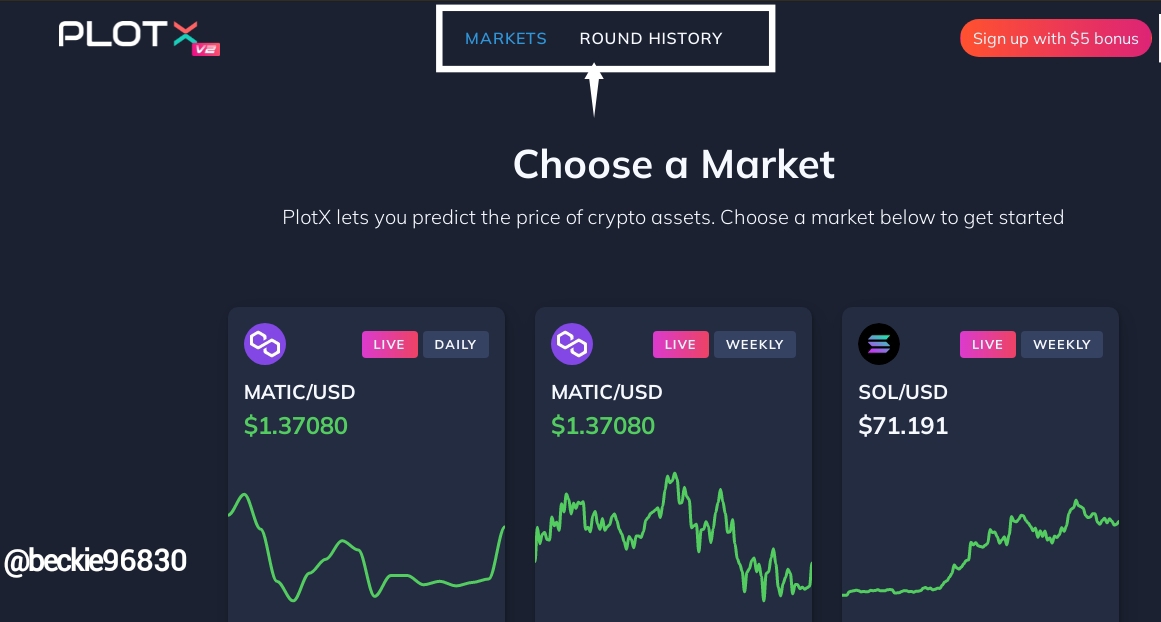Click the Choose a Market heading
Screen dimensions: 1161x622
[674, 164]
